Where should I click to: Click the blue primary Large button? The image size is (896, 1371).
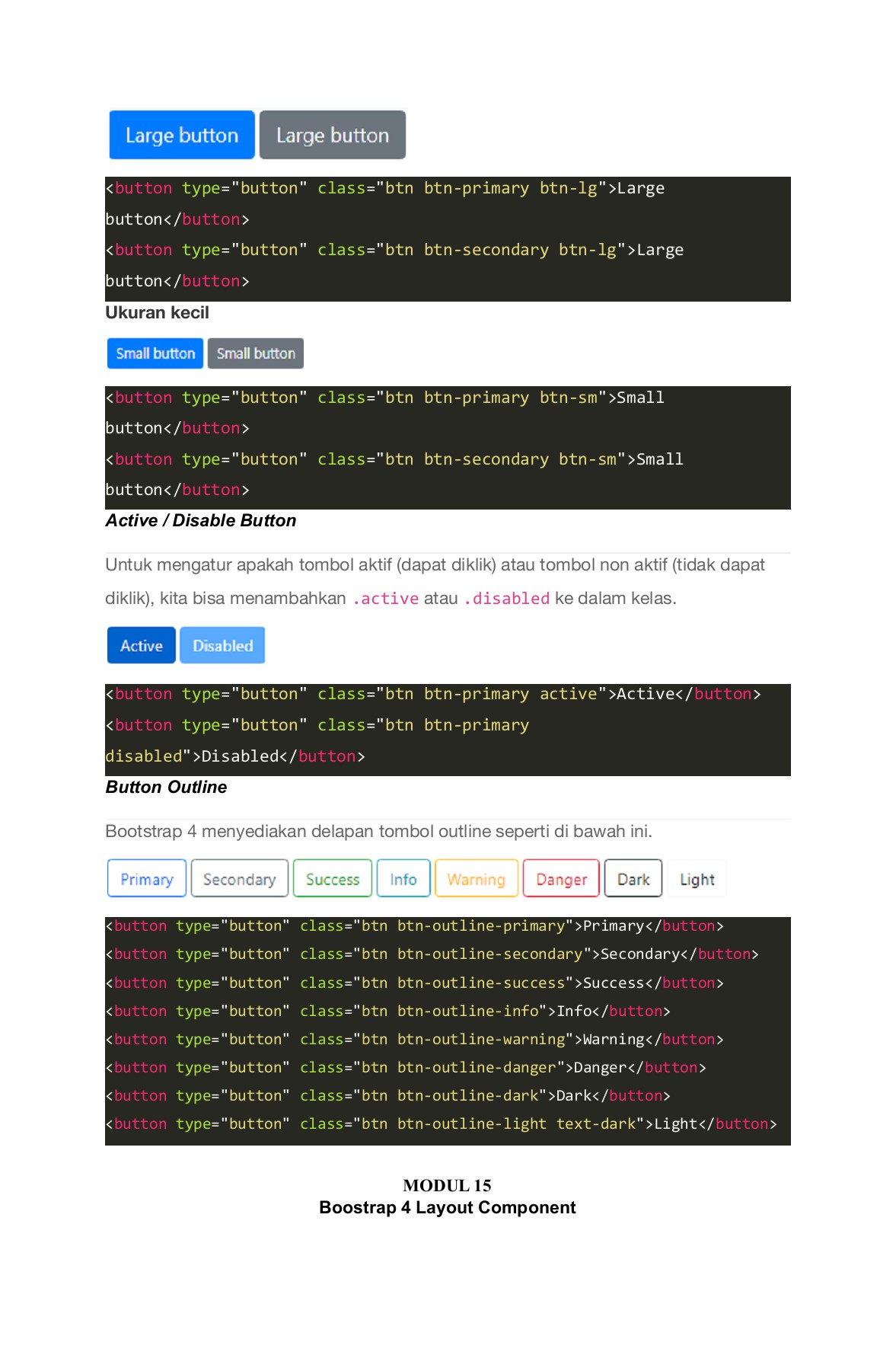pyautogui.click(x=181, y=135)
